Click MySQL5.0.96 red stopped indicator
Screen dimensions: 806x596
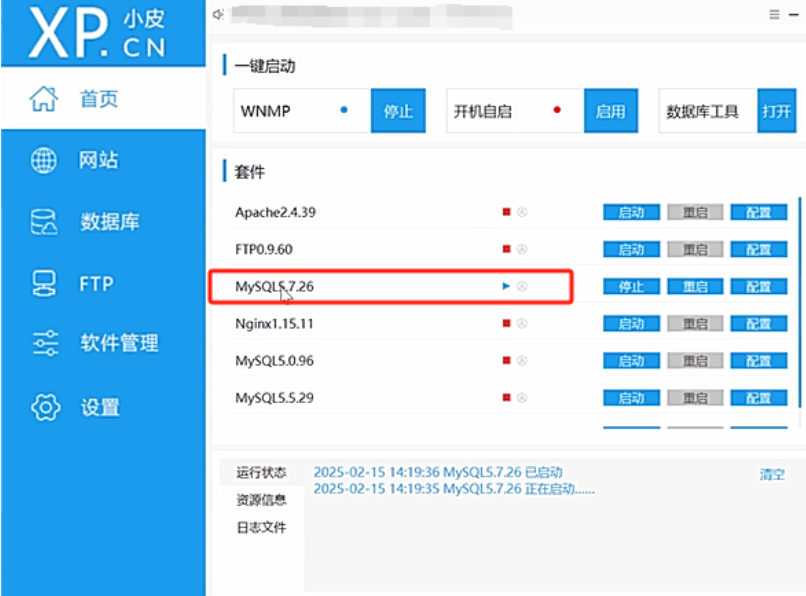[506, 360]
